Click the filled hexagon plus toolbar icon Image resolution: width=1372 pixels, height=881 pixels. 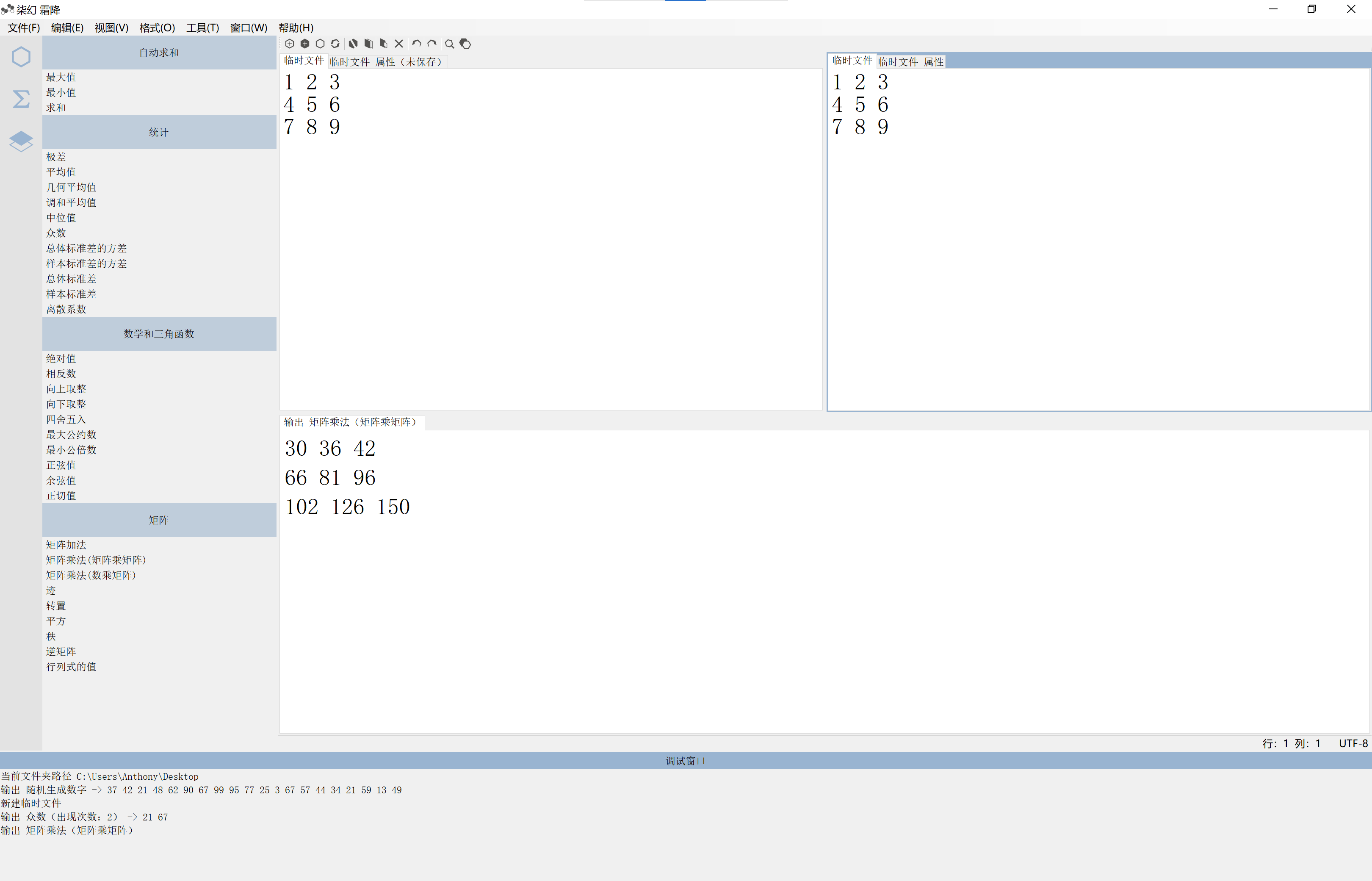(x=305, y=44)
